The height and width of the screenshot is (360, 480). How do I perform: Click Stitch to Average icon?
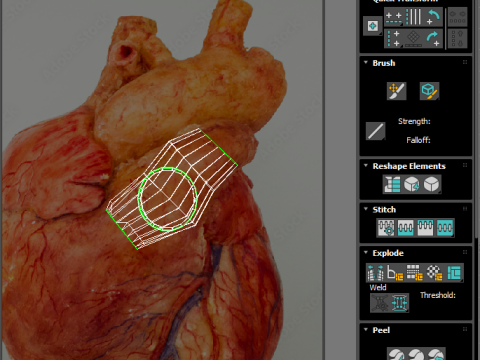pyautogui.click(x=406, y=228)
